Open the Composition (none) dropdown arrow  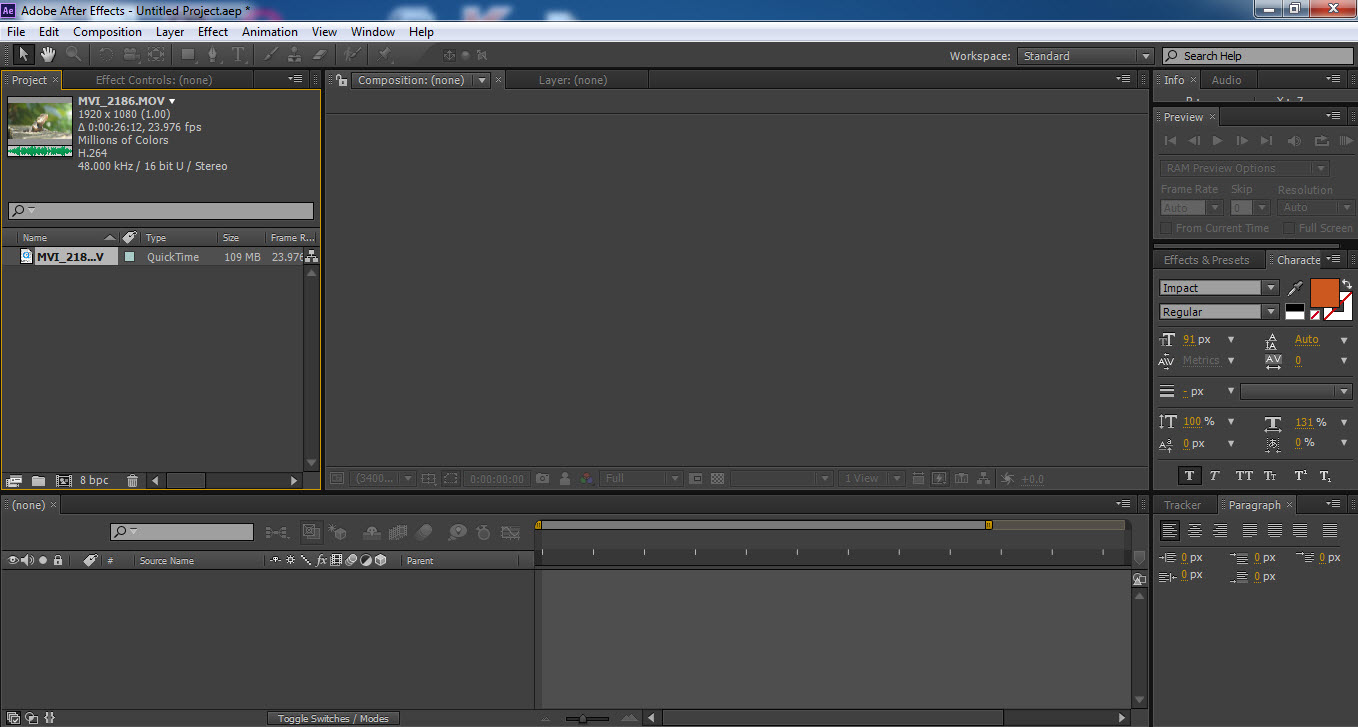482,80
